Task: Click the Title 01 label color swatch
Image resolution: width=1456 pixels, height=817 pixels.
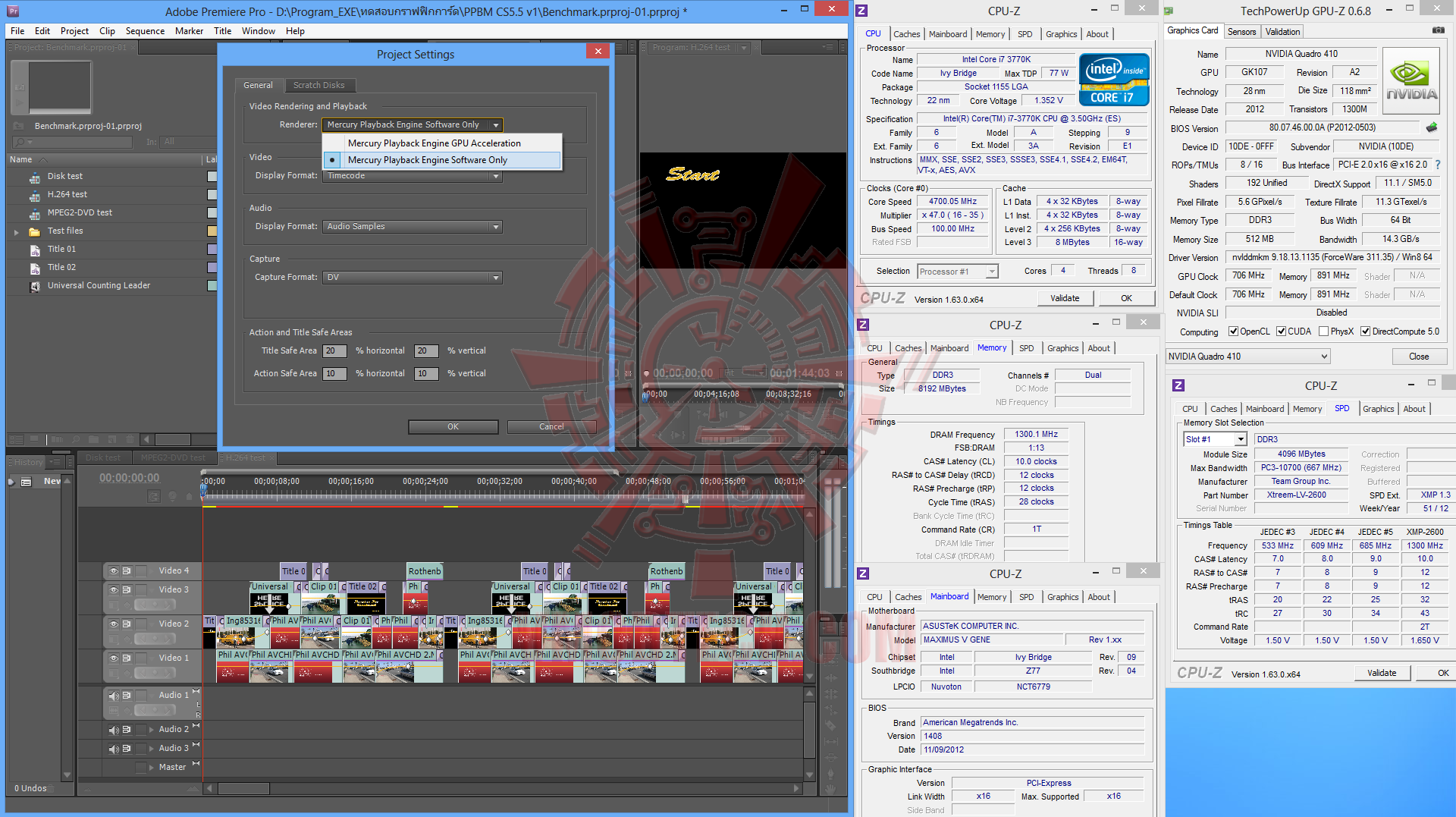Action: (x=212, y=250)
